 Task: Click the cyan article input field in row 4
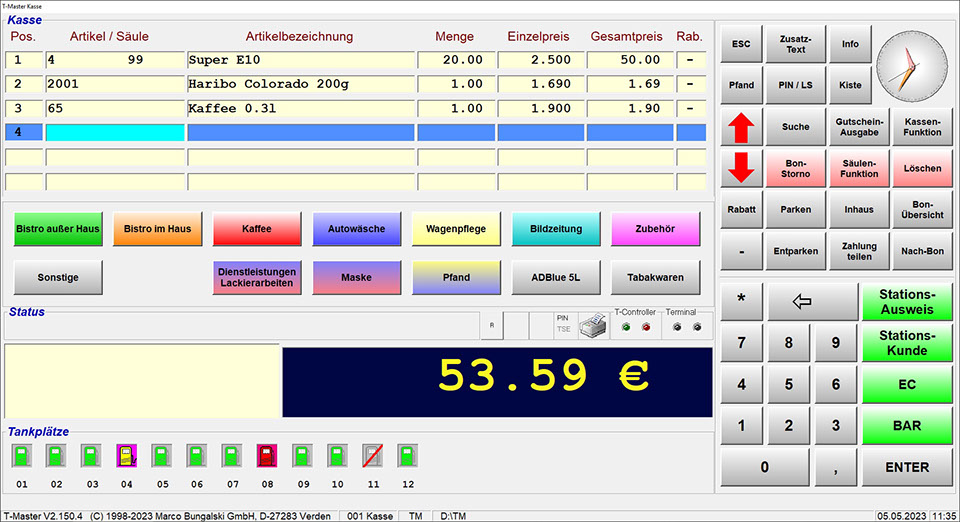[x=115, y=132]
